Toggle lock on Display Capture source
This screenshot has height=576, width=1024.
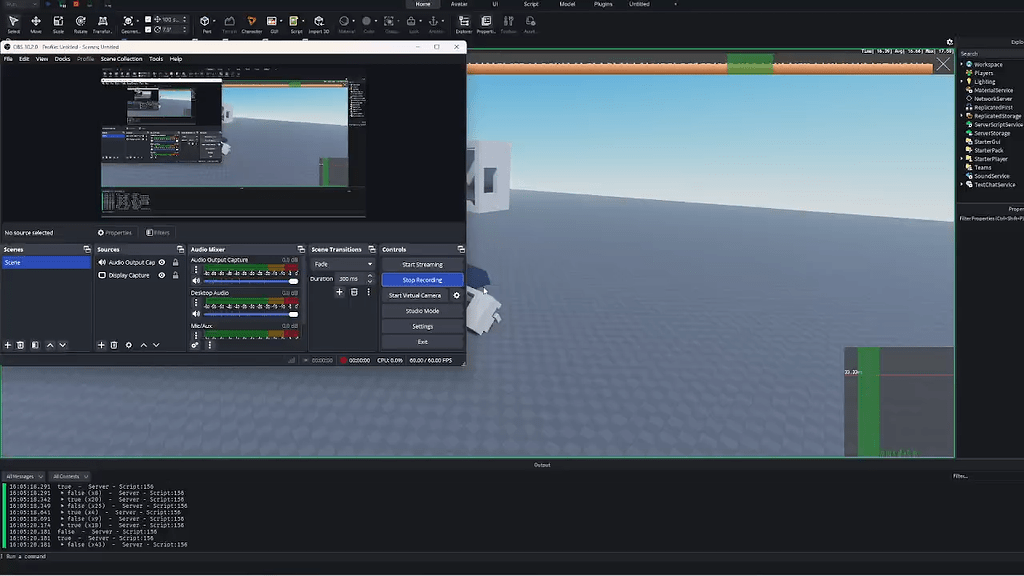pos(175,276)
